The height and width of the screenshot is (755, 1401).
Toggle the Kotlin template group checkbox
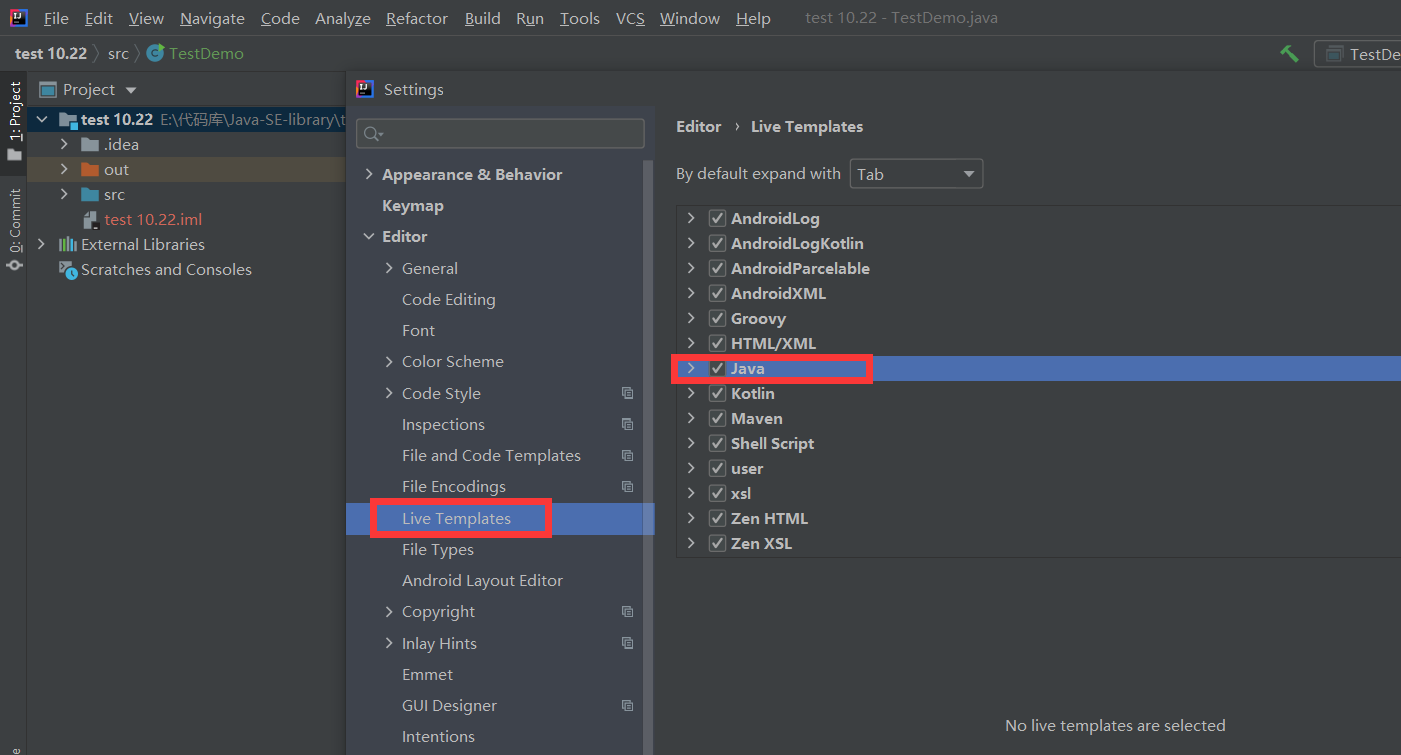(717, 393)
